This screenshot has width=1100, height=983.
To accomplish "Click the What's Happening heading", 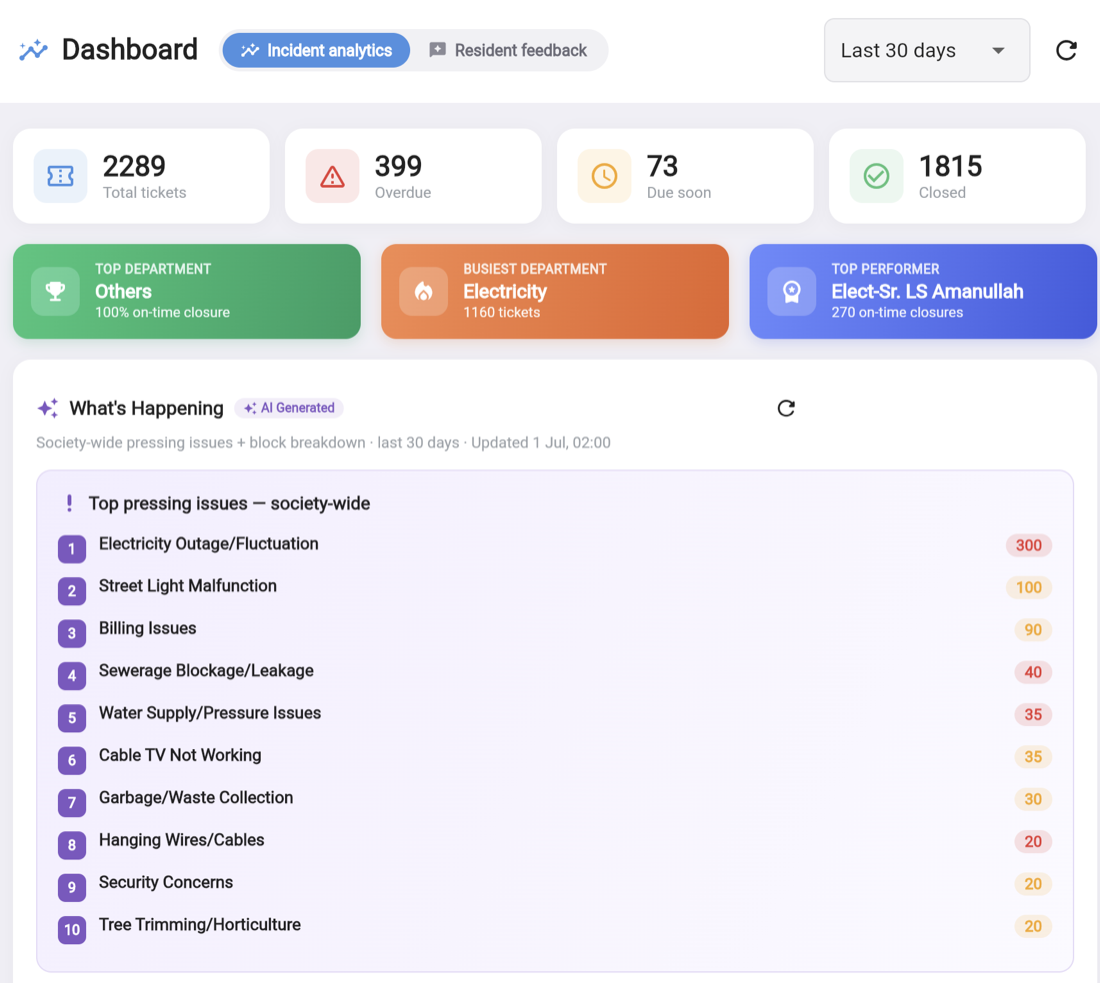I will [146, 408].
